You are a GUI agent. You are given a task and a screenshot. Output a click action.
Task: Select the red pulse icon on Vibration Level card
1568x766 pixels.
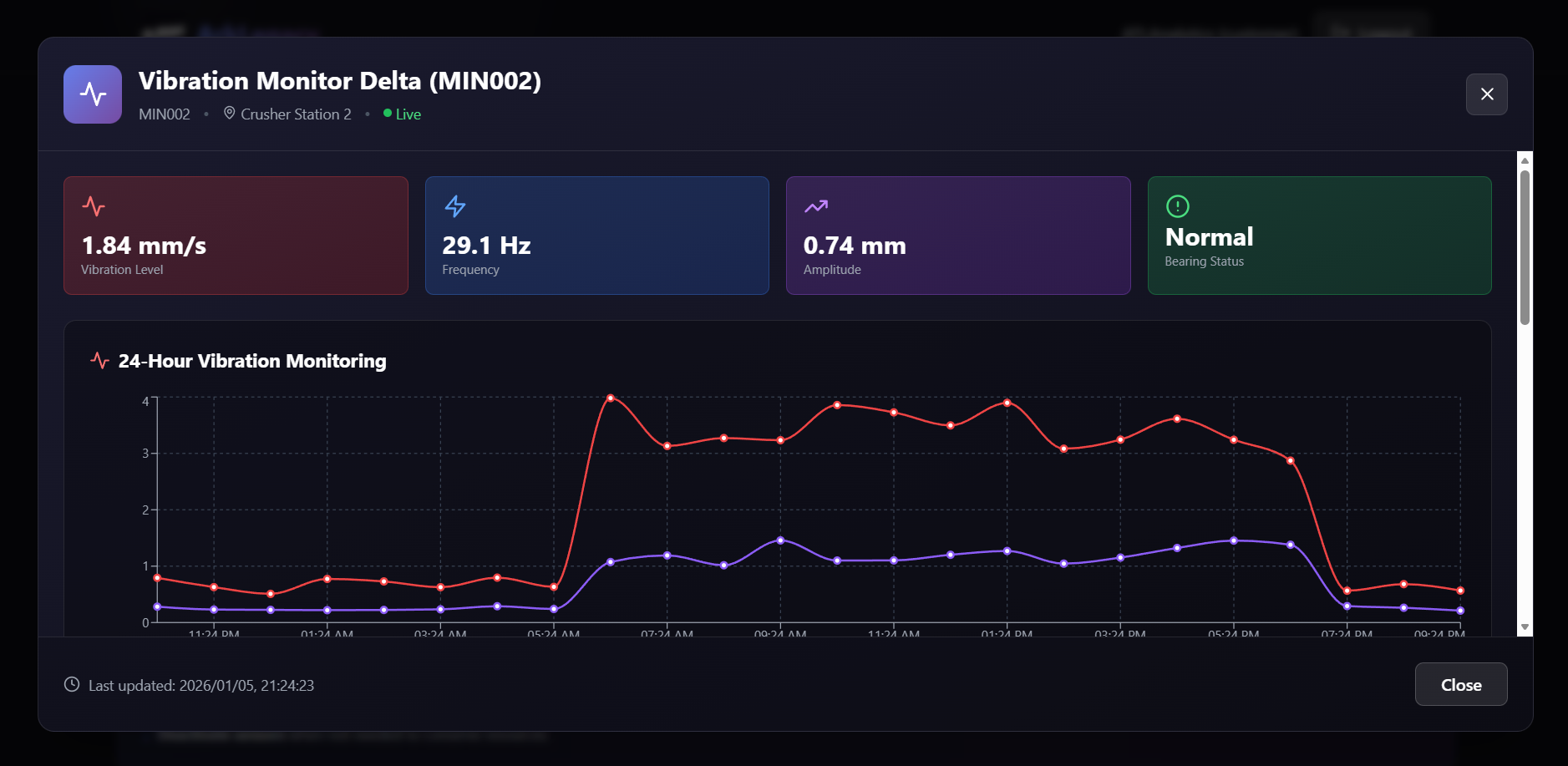tap(94, 206)
